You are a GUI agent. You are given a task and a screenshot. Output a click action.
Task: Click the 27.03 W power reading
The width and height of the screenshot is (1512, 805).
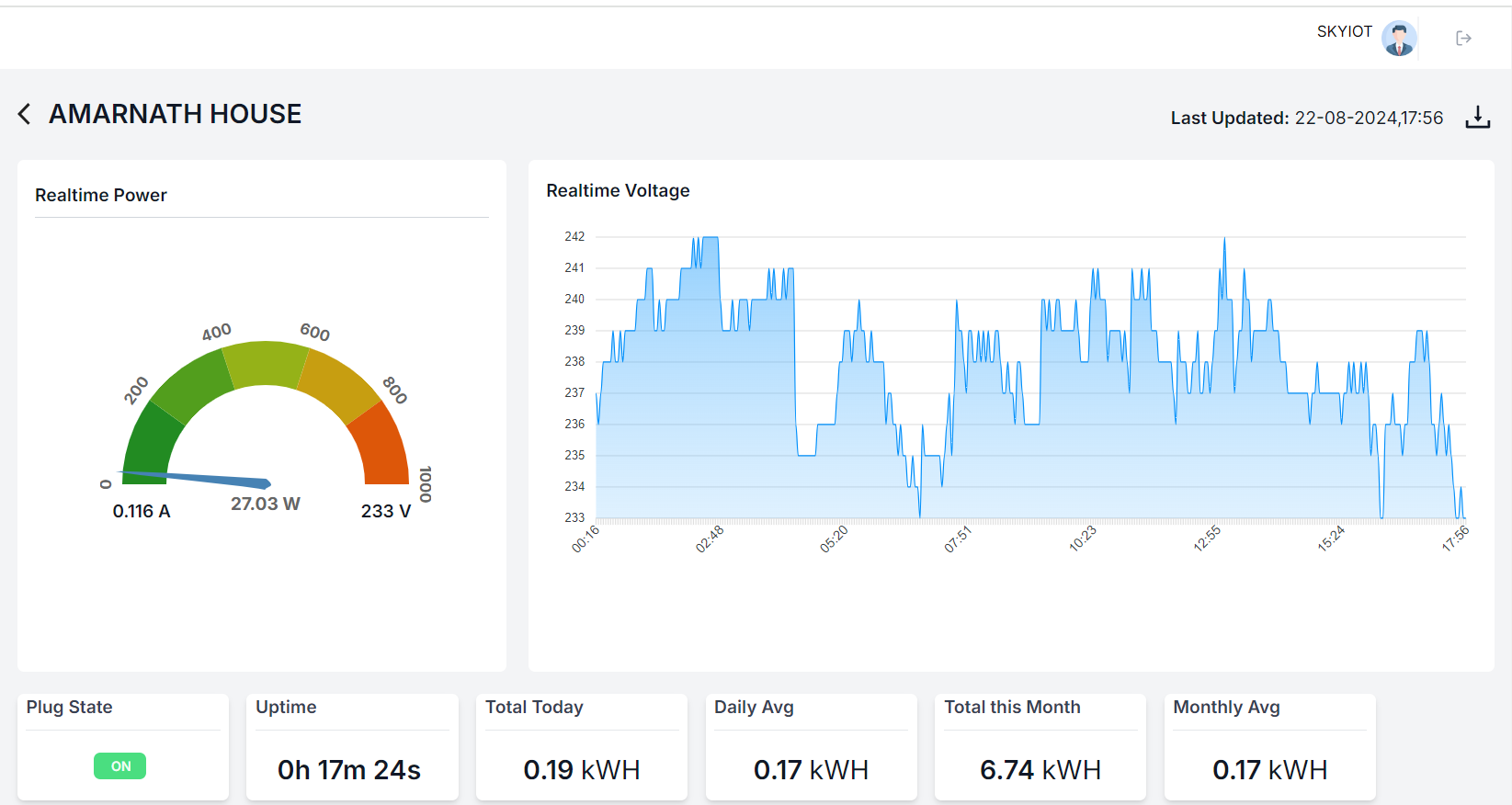click(265, 504)
